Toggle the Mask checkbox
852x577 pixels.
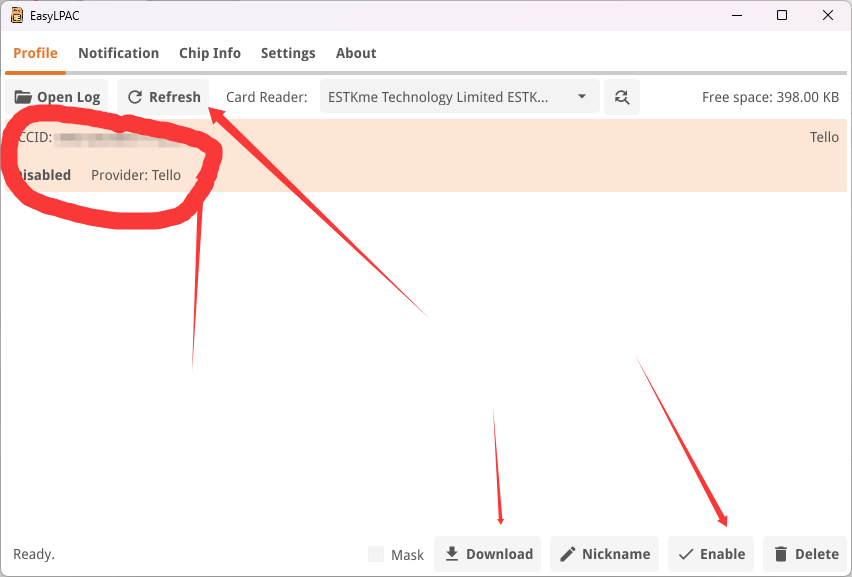[x=376, y=554]
